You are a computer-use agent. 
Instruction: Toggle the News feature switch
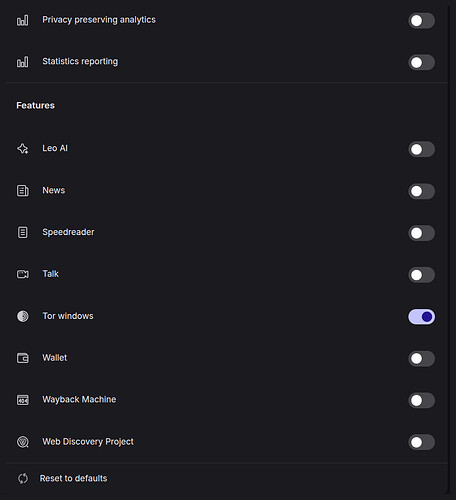coord(421,191)
